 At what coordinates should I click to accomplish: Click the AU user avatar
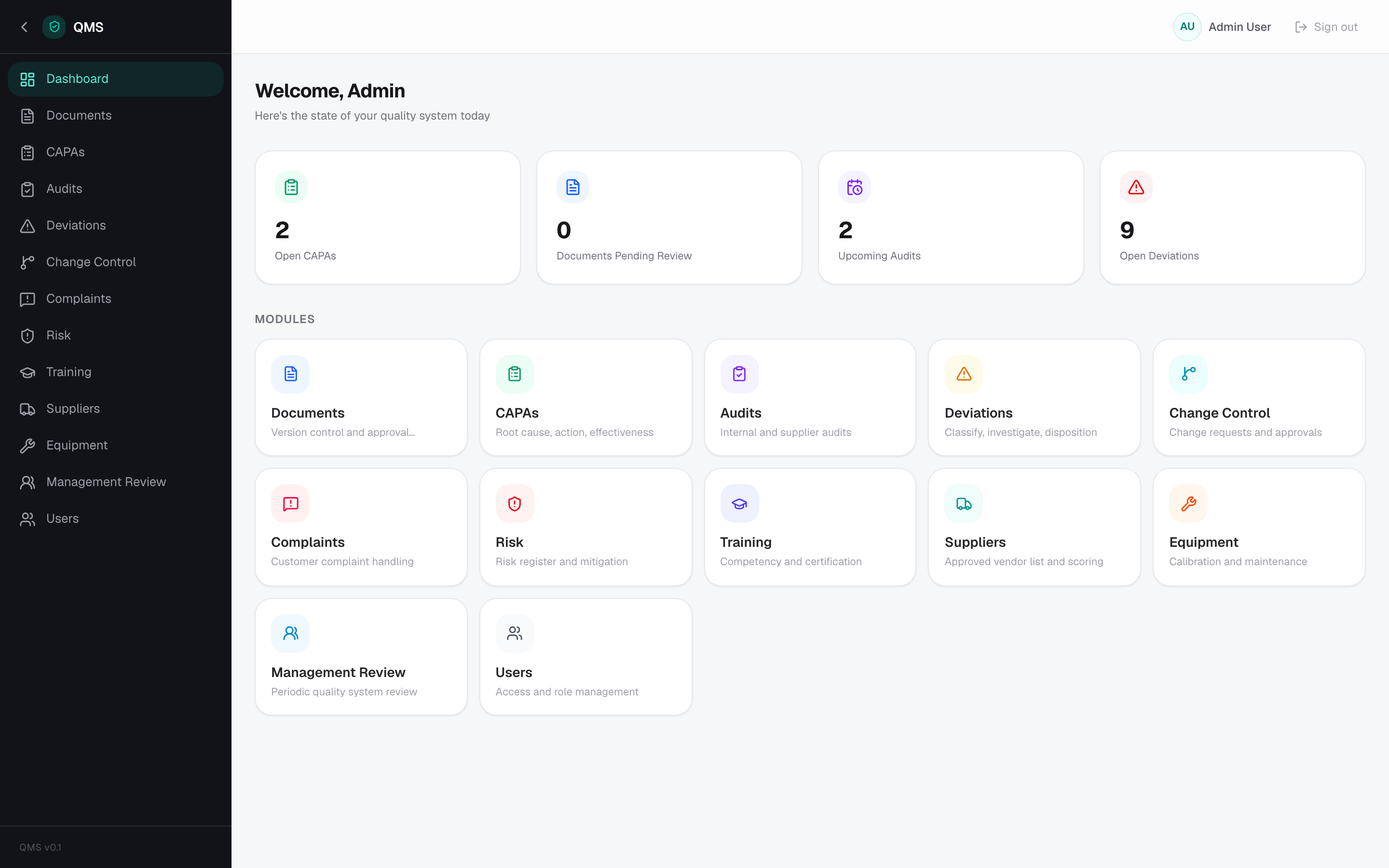[x=1187, y=27]
